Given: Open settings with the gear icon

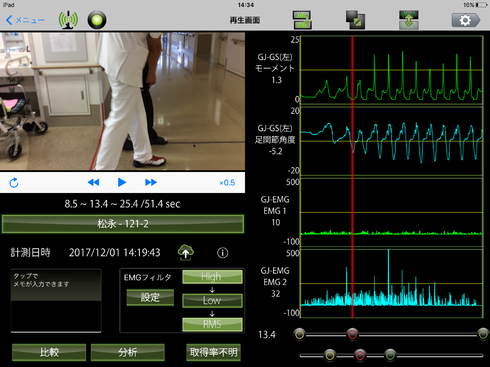Looking at the screenshot, I should pyautogui.click(x=466, y=20).
